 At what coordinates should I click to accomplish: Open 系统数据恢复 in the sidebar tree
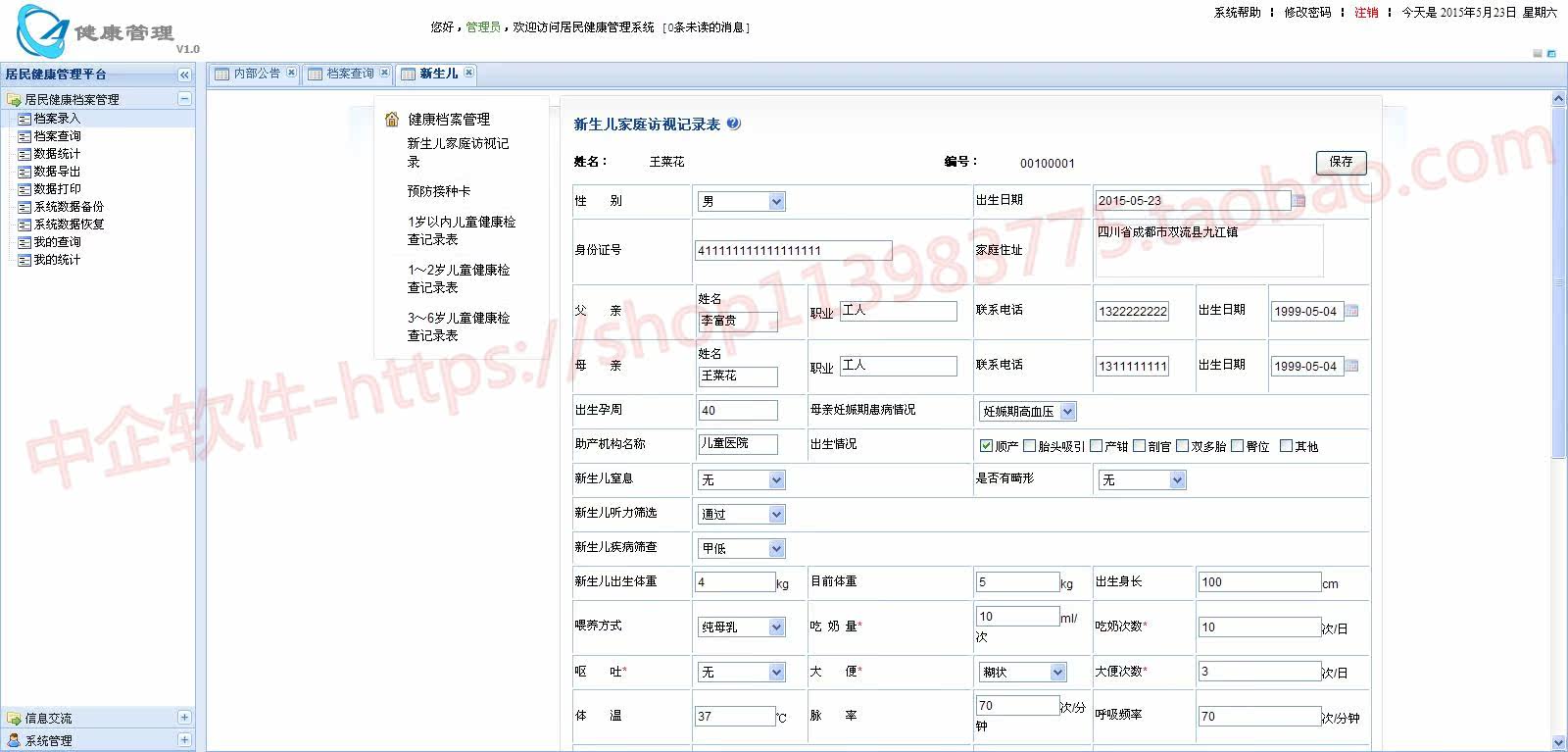(x=69, y=225)
